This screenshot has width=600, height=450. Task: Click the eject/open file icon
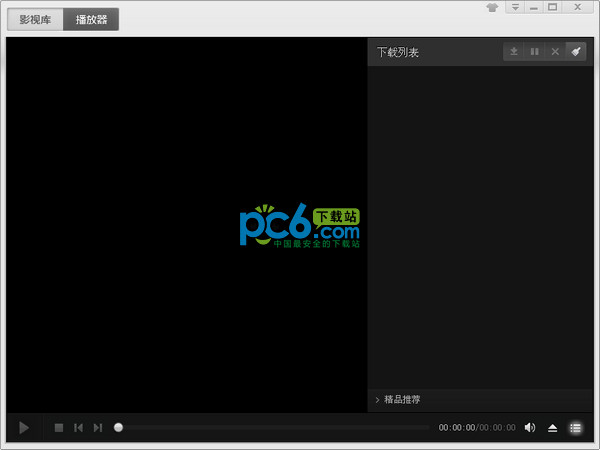pos(553,428)
